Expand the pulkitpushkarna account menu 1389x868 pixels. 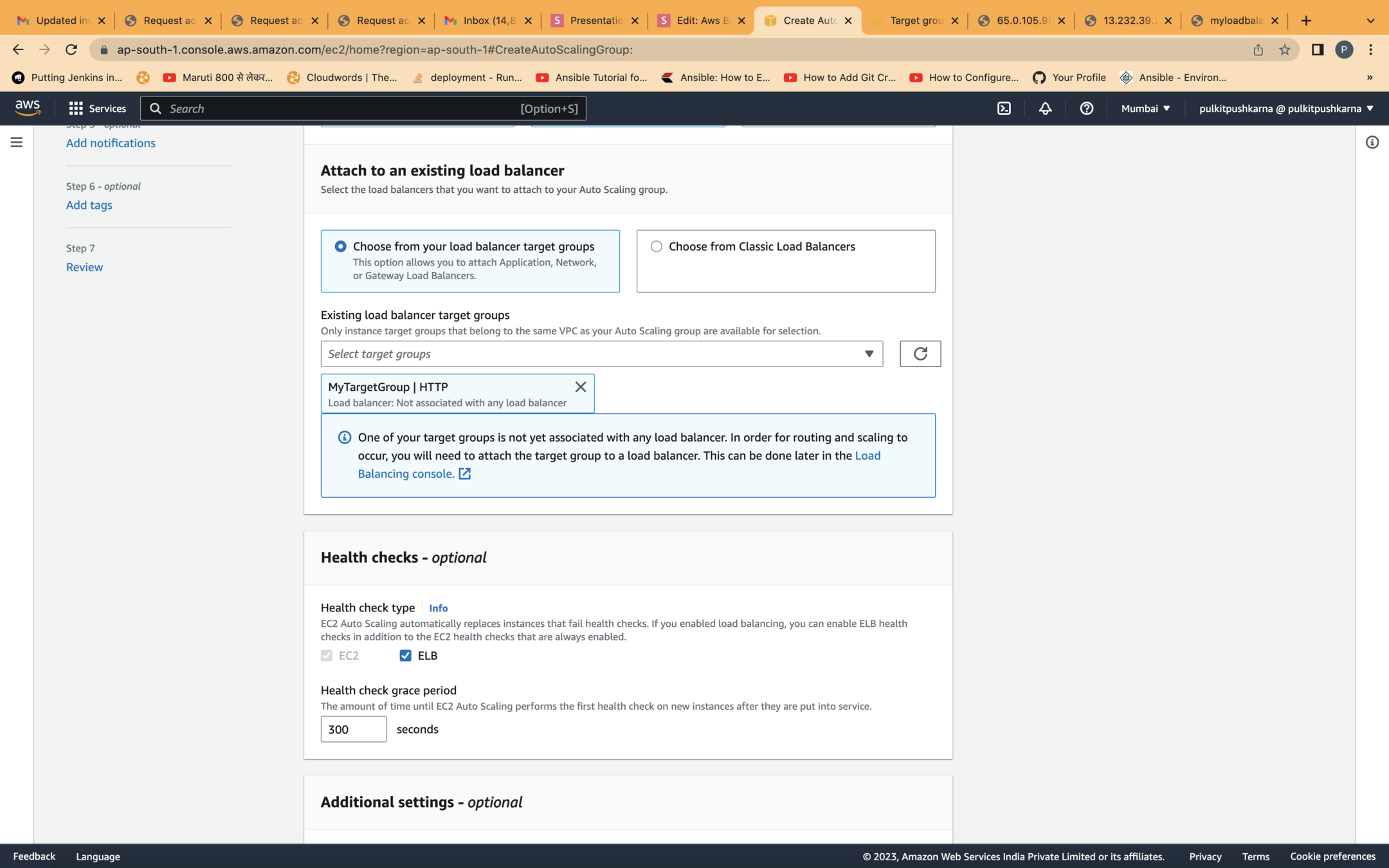(1285, 108)
